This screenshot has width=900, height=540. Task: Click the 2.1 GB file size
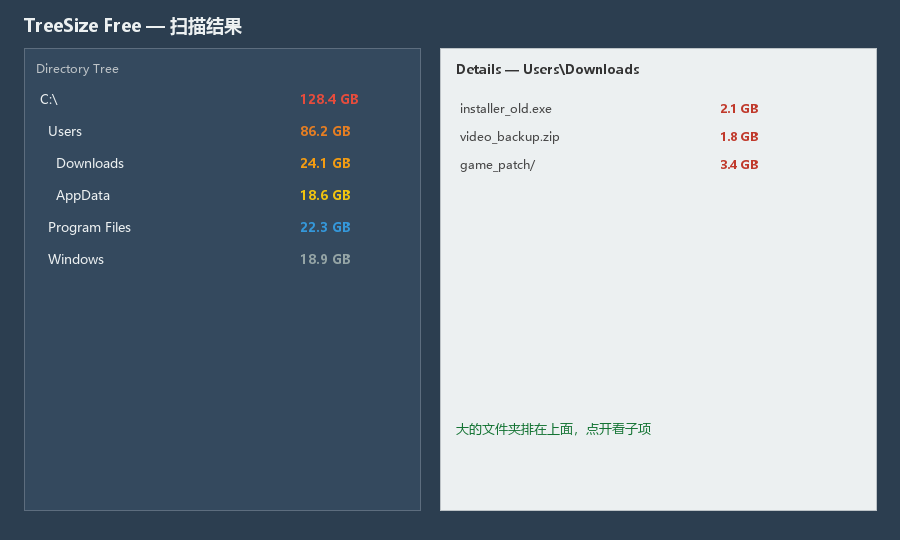pos(739,108)
